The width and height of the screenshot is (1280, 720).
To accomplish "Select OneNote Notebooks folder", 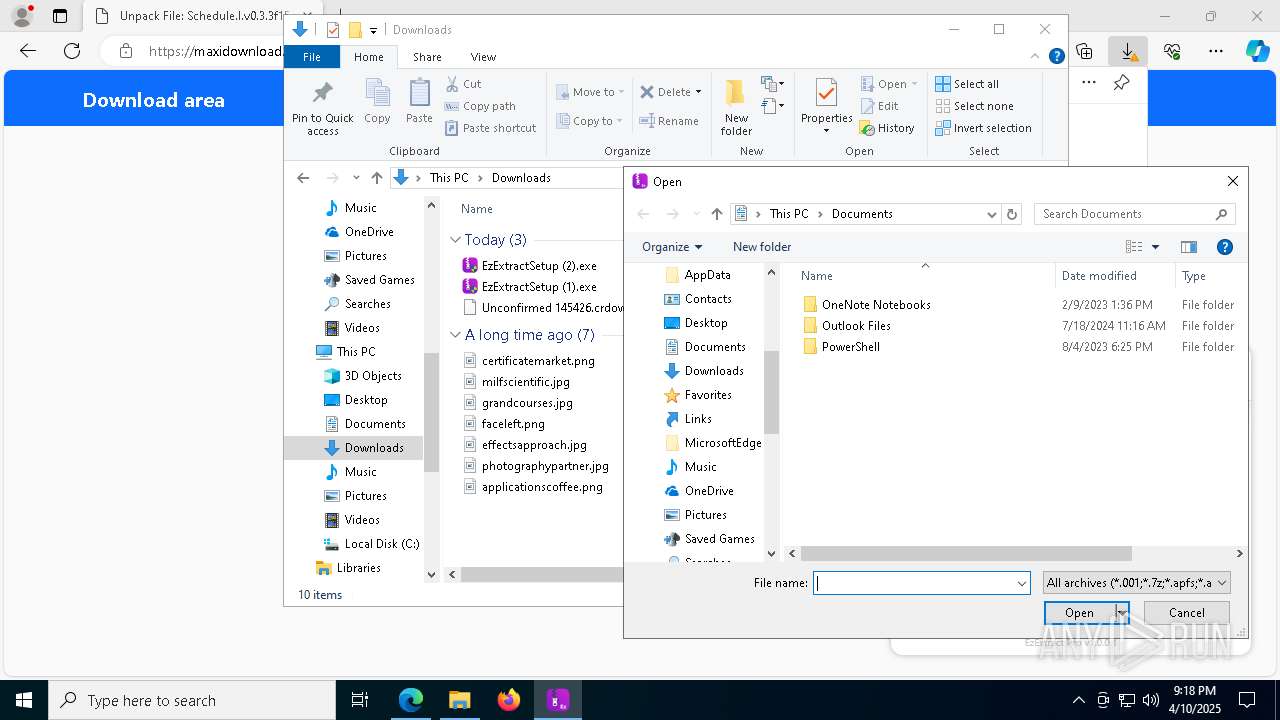I will [876, 305].
